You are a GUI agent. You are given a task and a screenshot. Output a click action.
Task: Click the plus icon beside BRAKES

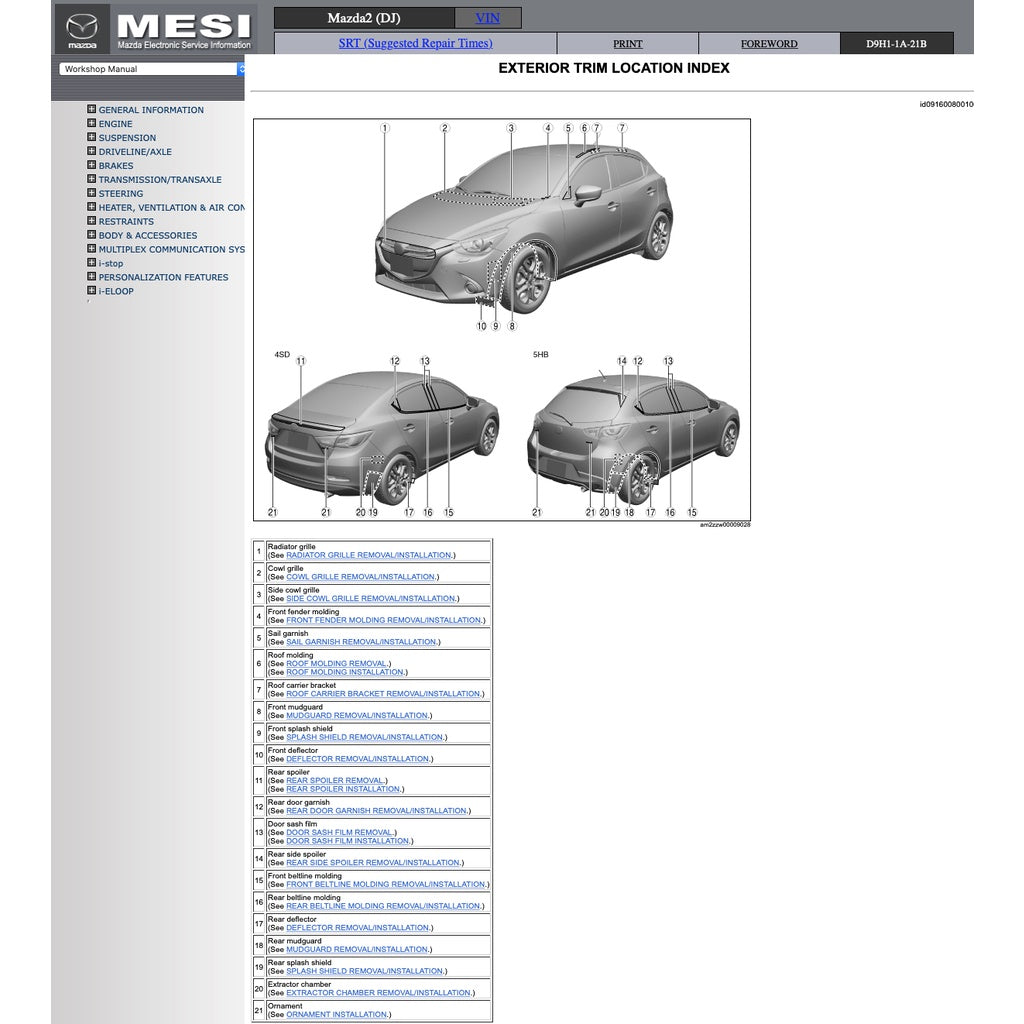tap(90, 165)
